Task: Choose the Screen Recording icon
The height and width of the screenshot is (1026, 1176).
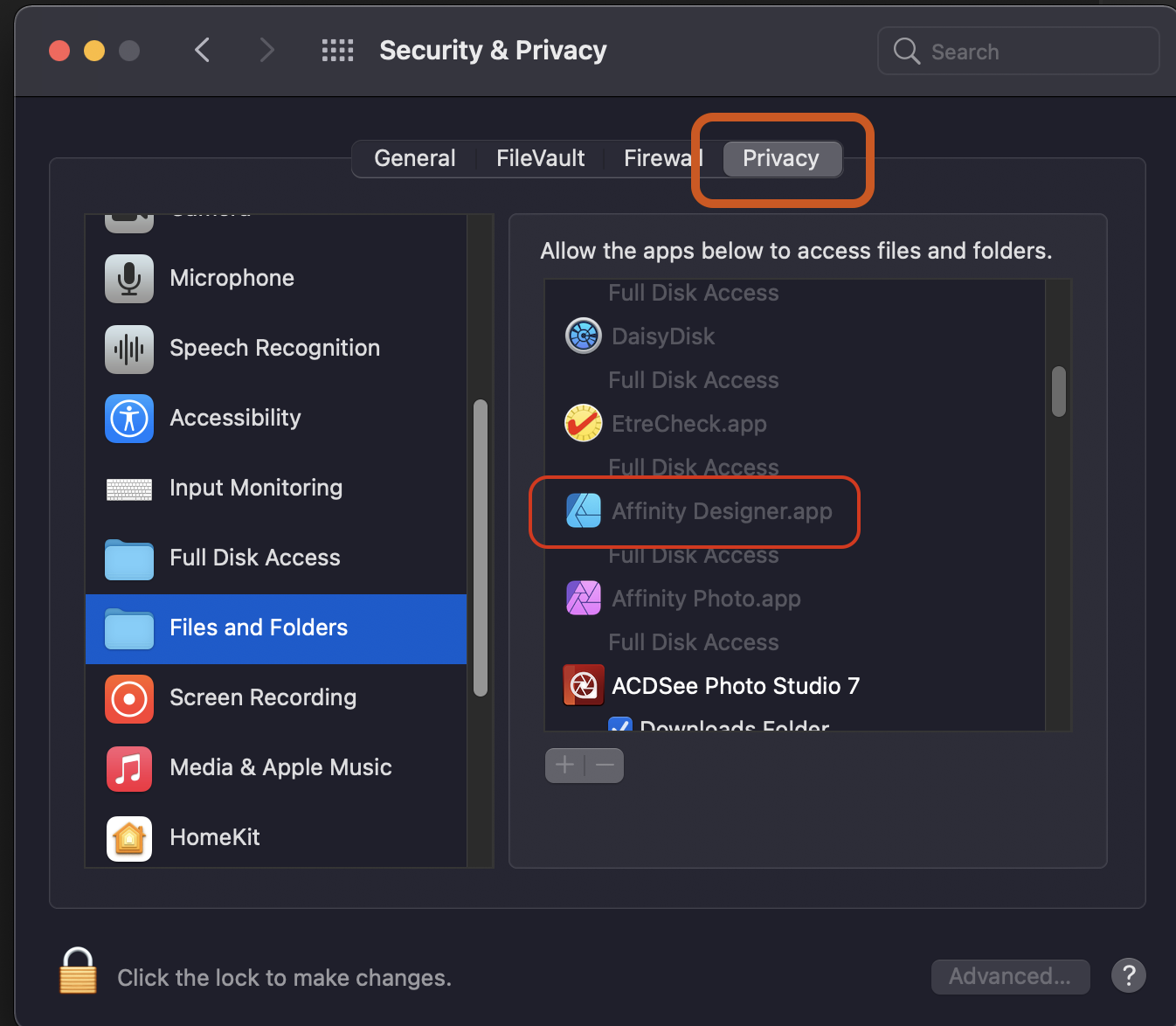Action: click(x=129, y=698)
